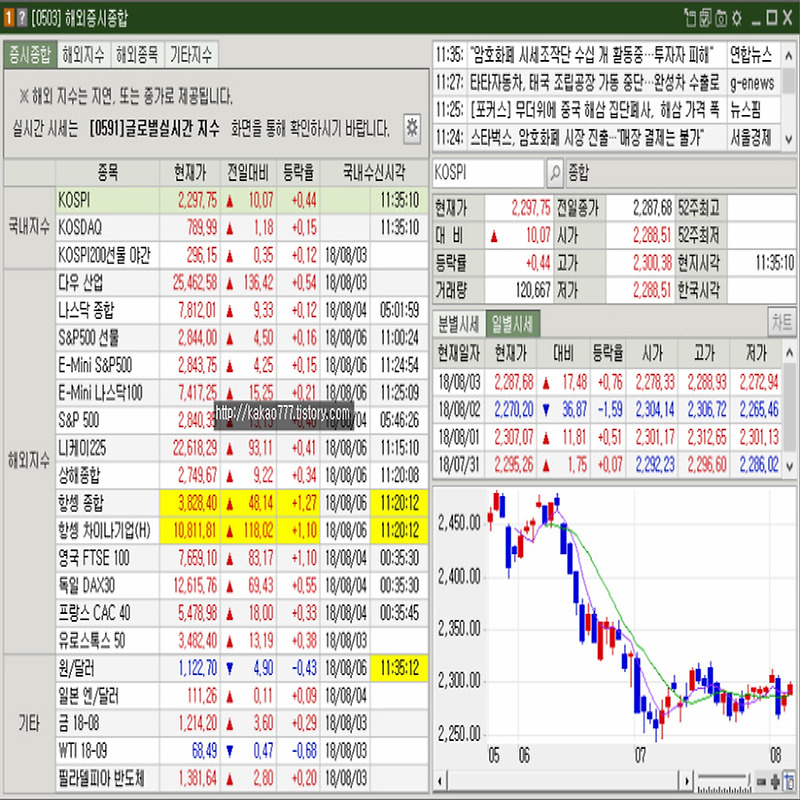Click the chart zoom-out minus icon
The height and width of the screenshot is (800, 800).
[761, 781]
